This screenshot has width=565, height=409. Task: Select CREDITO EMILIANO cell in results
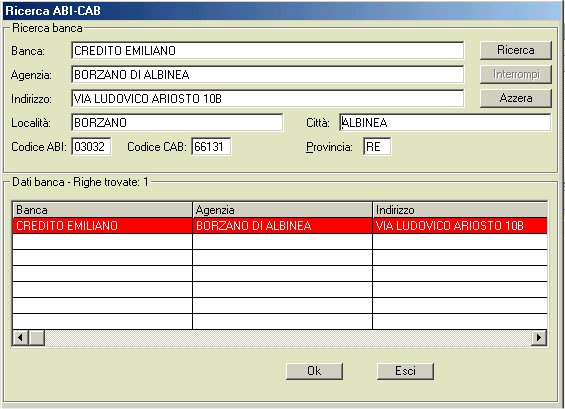click(x=102, y=226)
